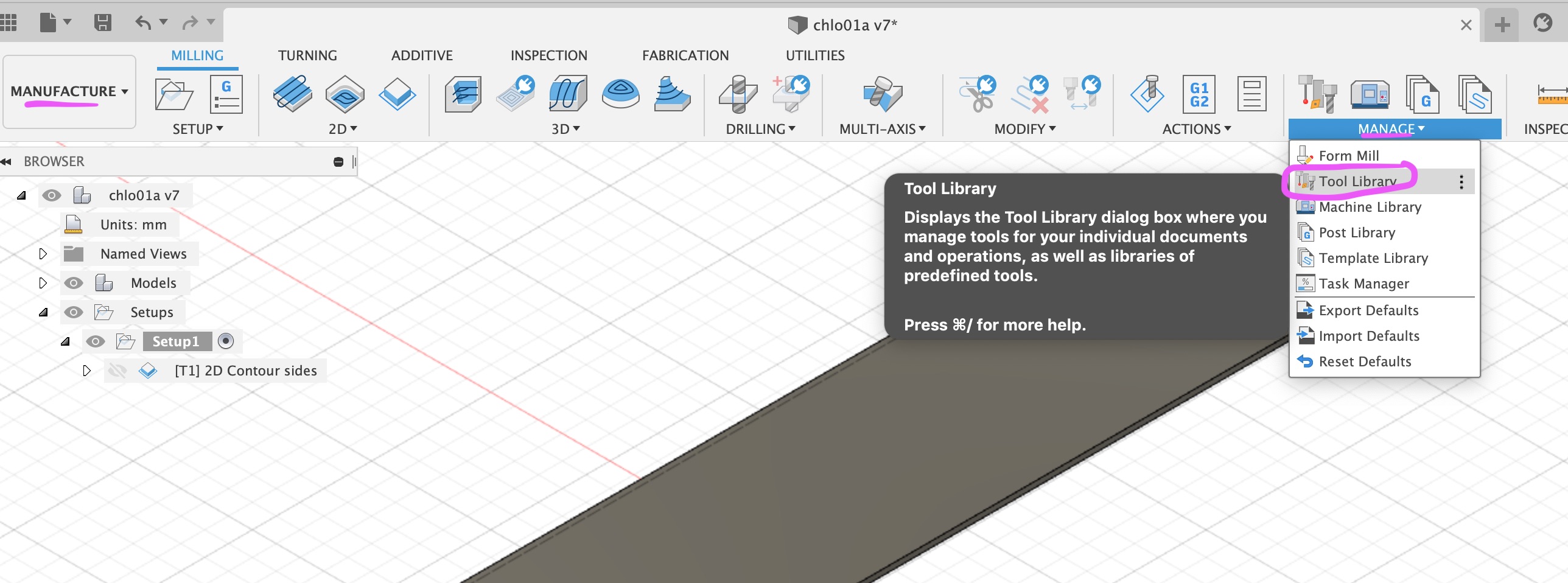
Task: Create a new Setup with folder icon
Action: (x=174, y=94)
